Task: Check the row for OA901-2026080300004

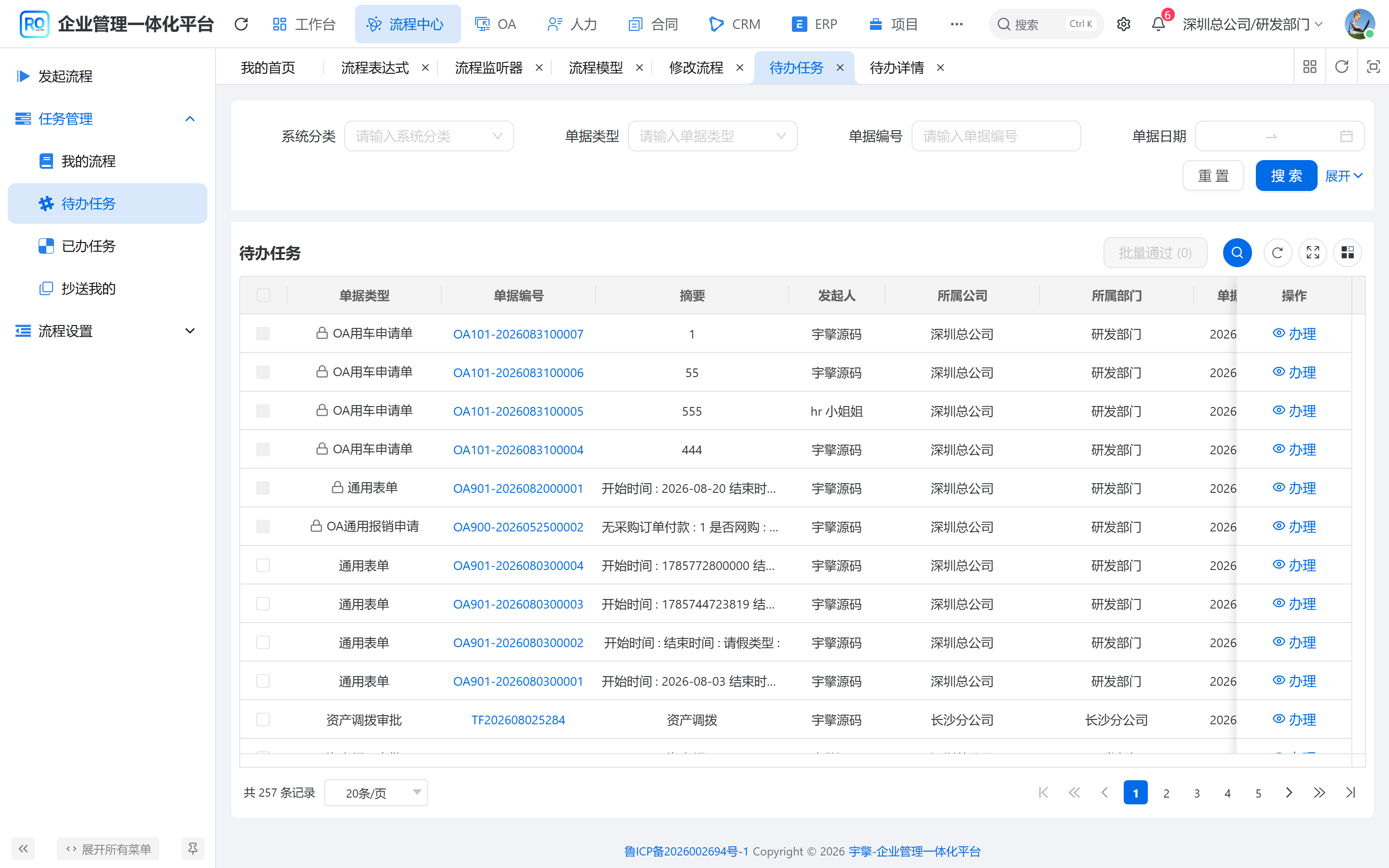Action: coord(263,566)
